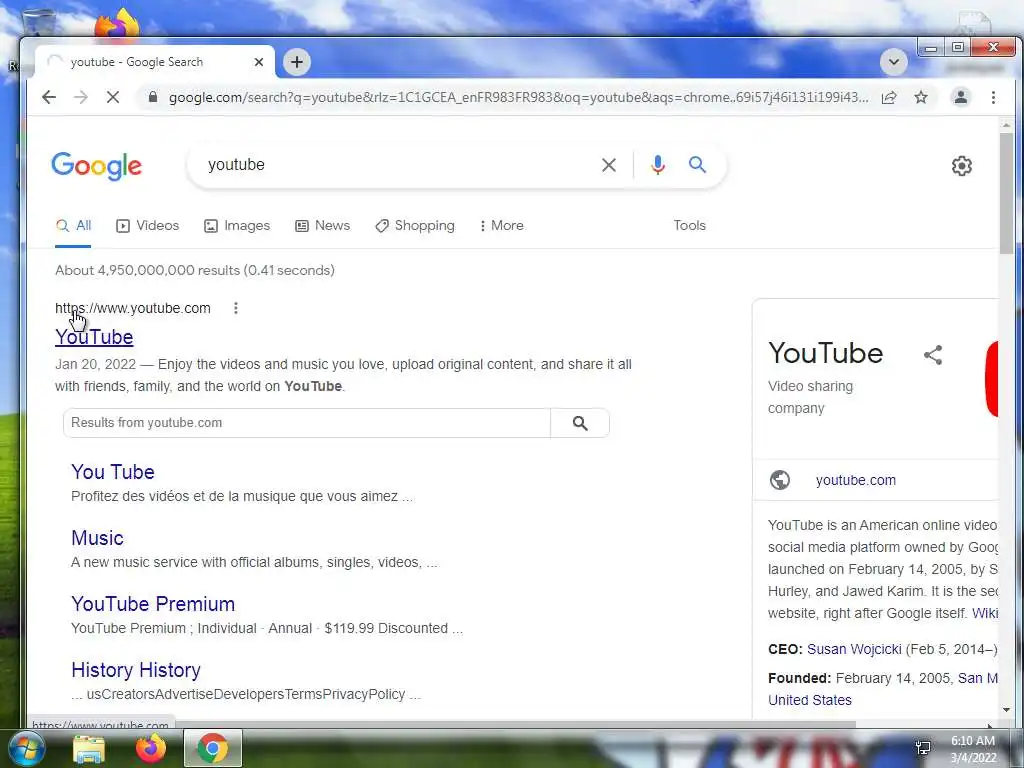
Task: Select the All results tab
Action: pos(73,225)
